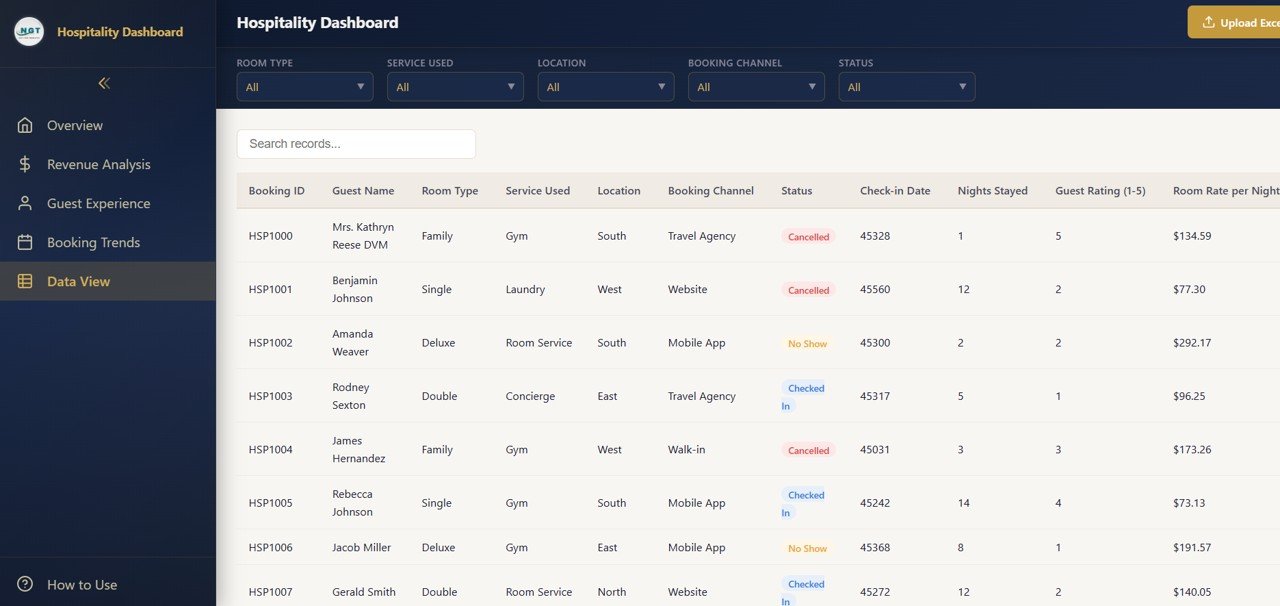Click the How to Use help icon
The image size is (1280, 606).
[x=25, y=585]
